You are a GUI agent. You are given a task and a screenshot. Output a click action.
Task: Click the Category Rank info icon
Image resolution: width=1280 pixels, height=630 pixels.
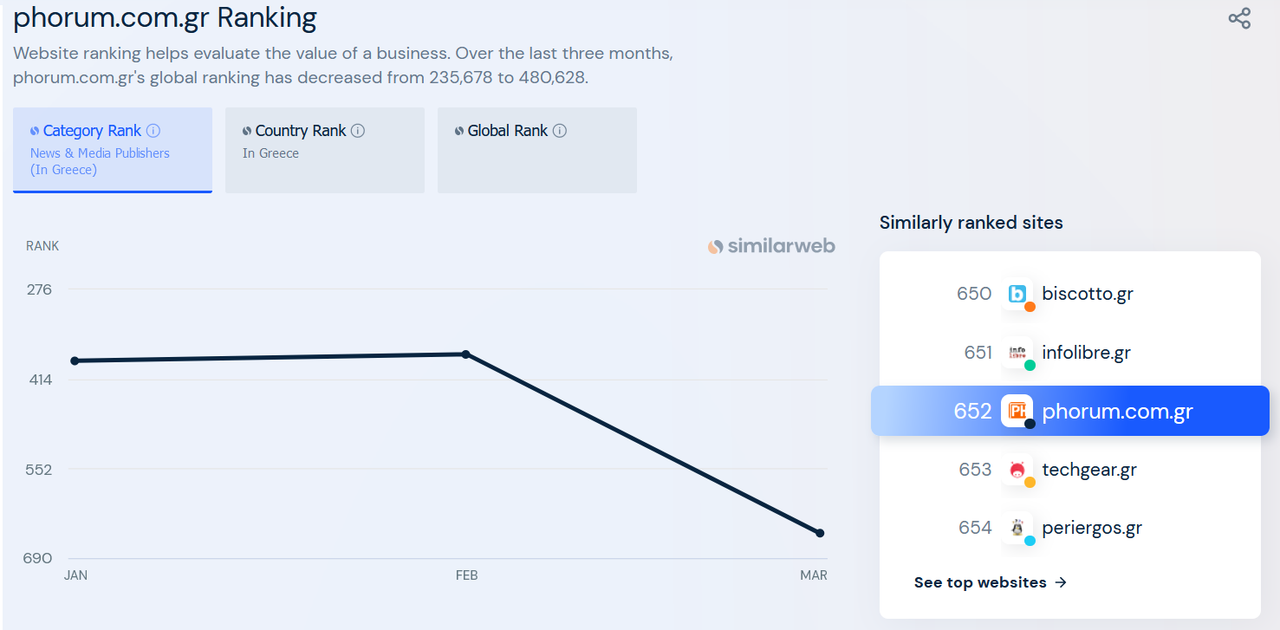(153, 131)
